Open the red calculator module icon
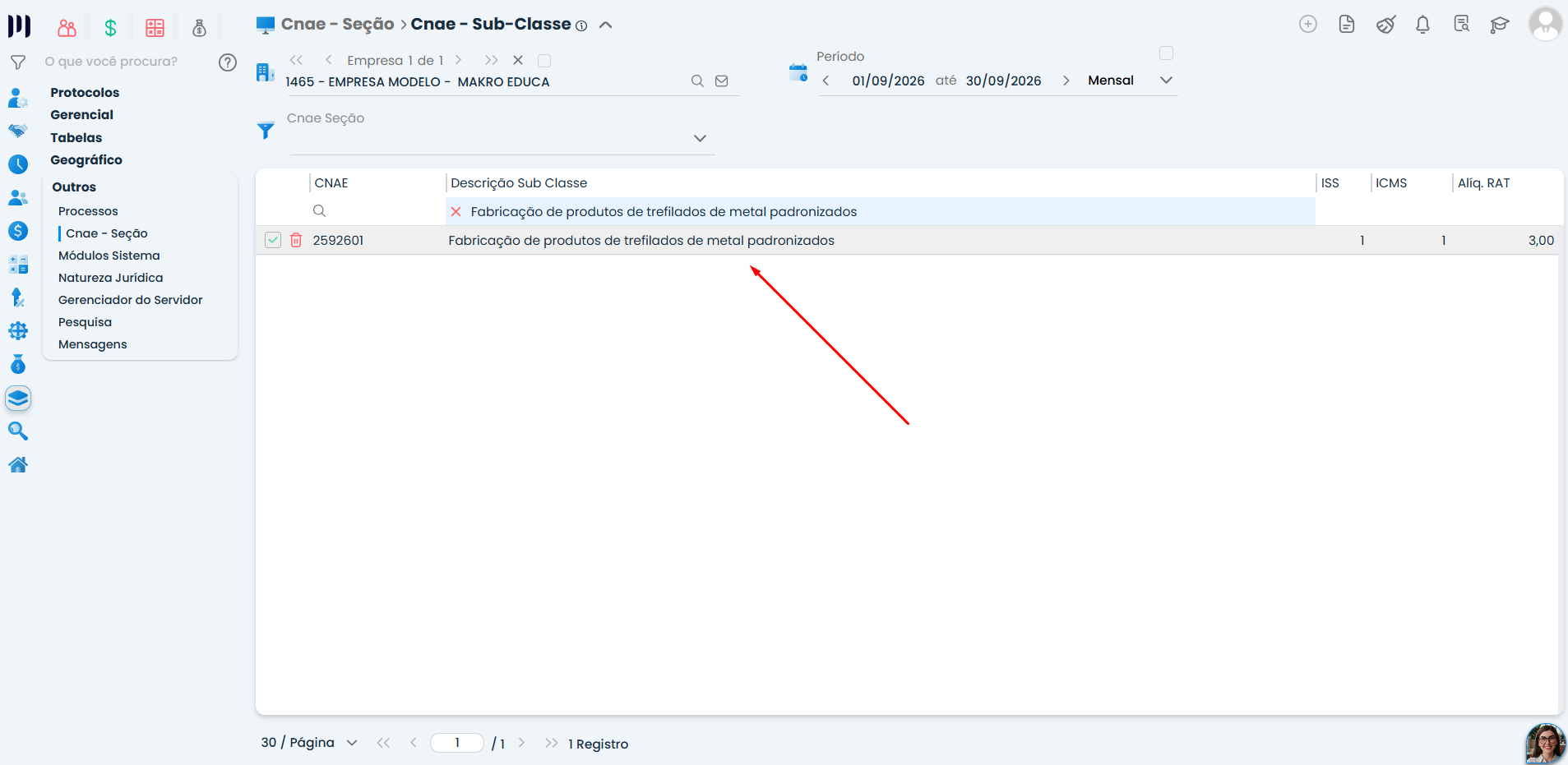This screenshot has height=765, width=1568. click(x=155, y=28)
